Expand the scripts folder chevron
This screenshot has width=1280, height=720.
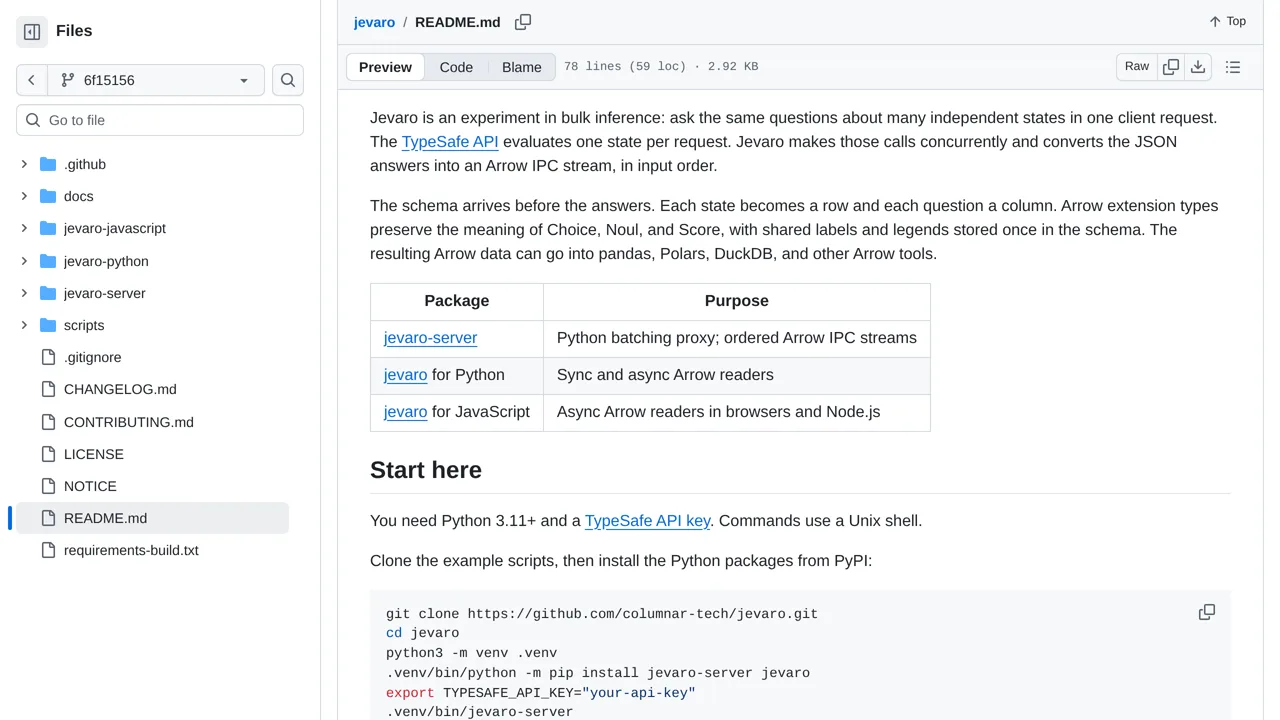24,325
